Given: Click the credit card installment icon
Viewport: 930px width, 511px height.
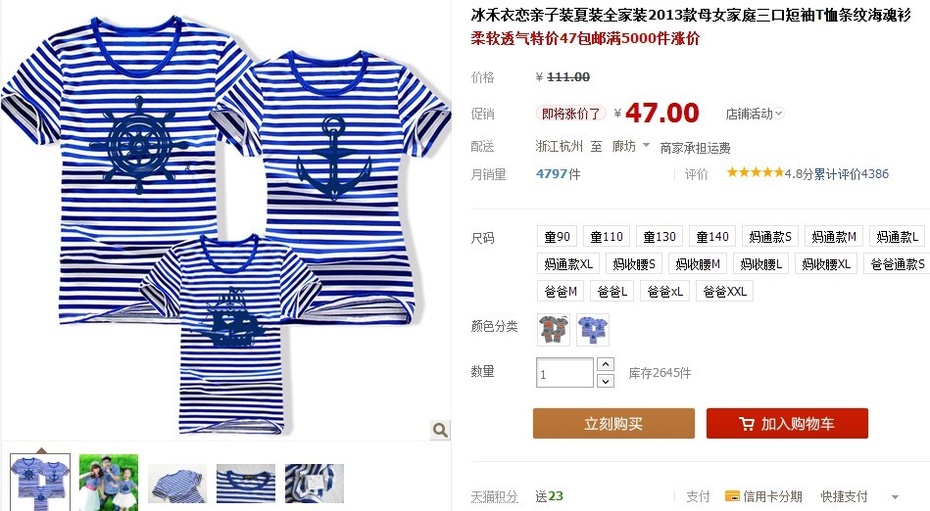Looking at the screenshot, I should coord(732,496).
